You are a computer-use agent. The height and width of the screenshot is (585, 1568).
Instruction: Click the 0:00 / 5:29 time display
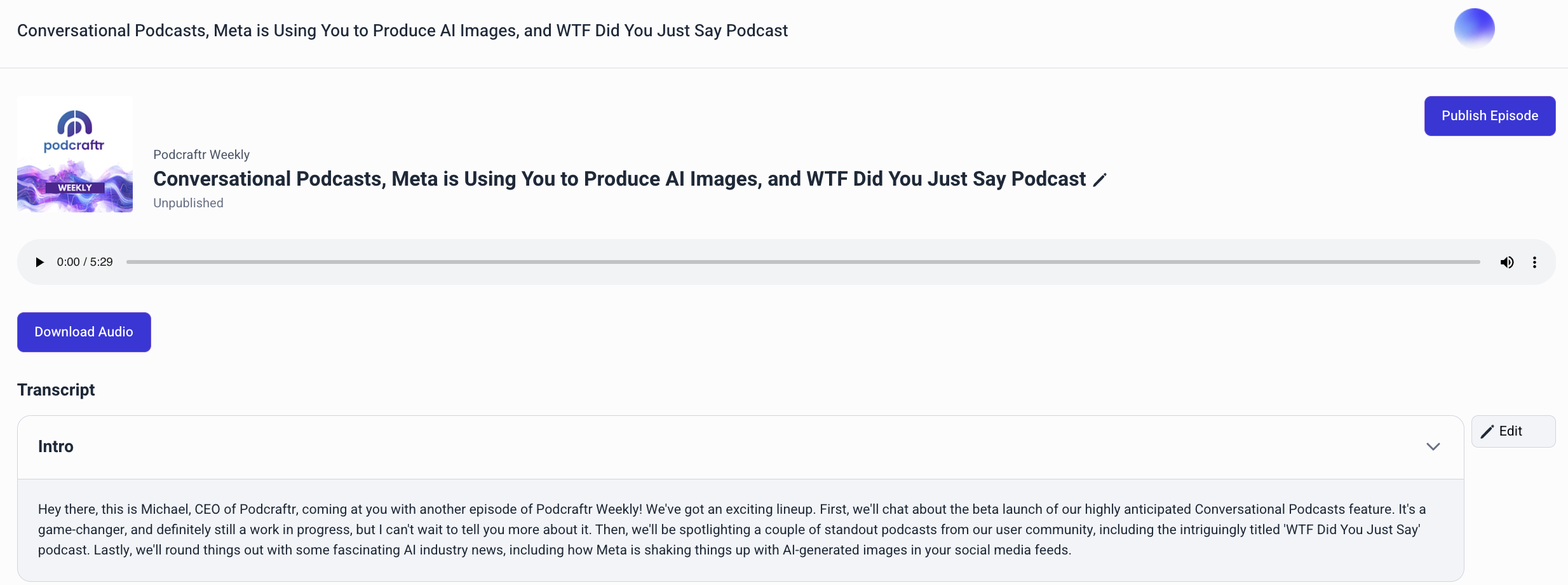84,262
